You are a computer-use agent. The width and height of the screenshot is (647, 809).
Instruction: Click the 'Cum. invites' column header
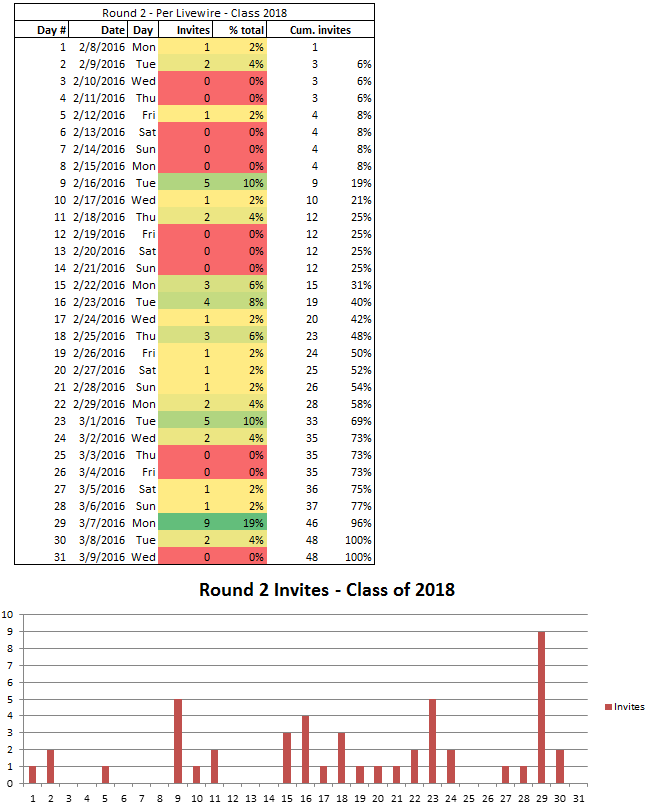pyautogui.click(x=319, y=30)
